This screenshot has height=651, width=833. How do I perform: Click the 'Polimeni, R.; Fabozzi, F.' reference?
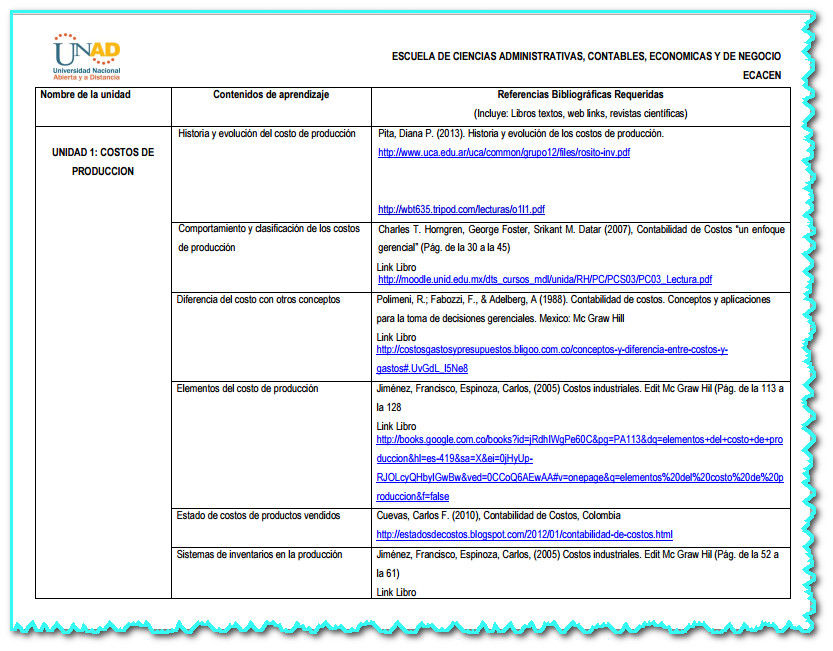tap(573, 309)
